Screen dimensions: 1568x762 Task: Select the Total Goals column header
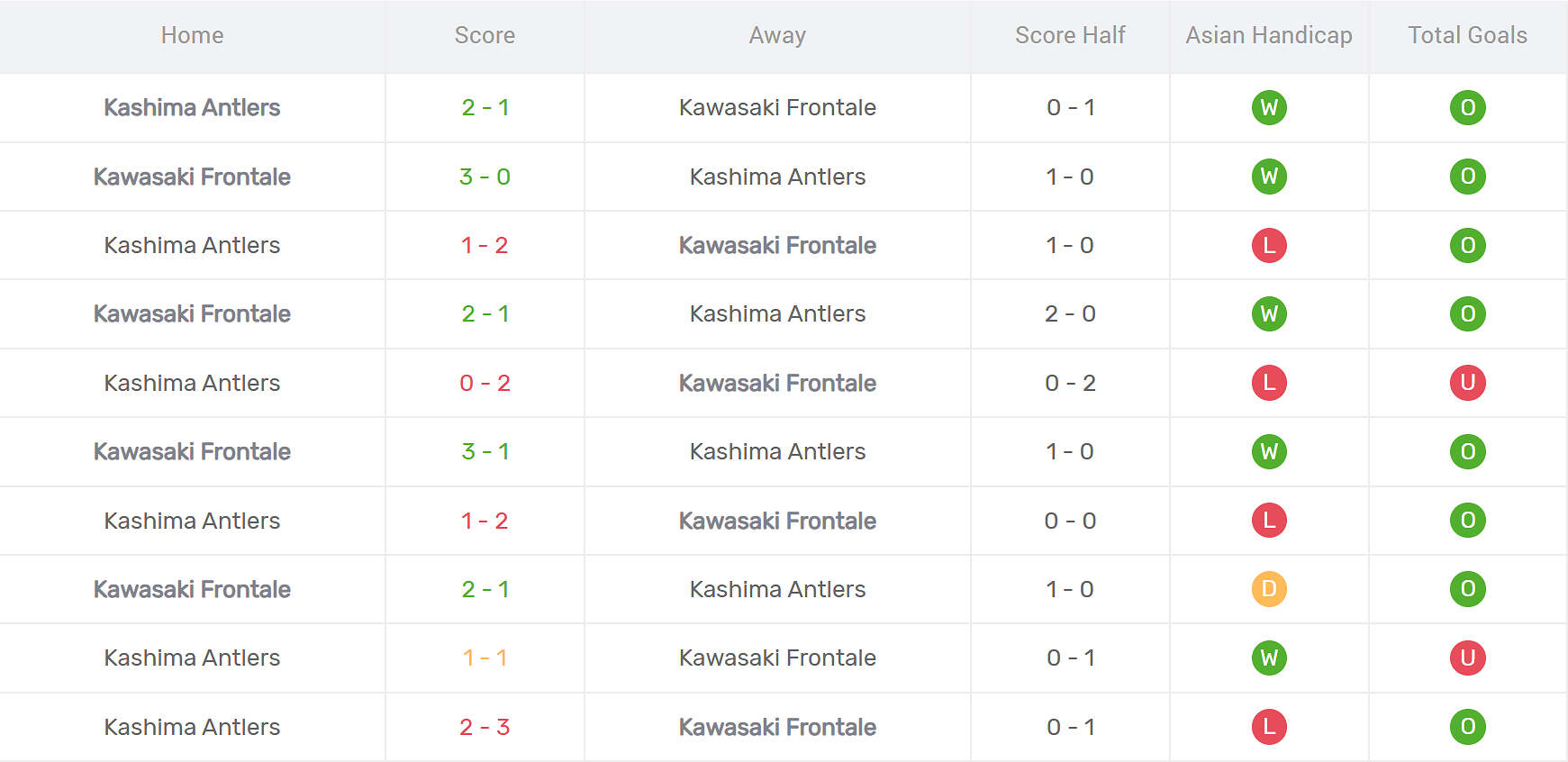[x=1467, y=35]
